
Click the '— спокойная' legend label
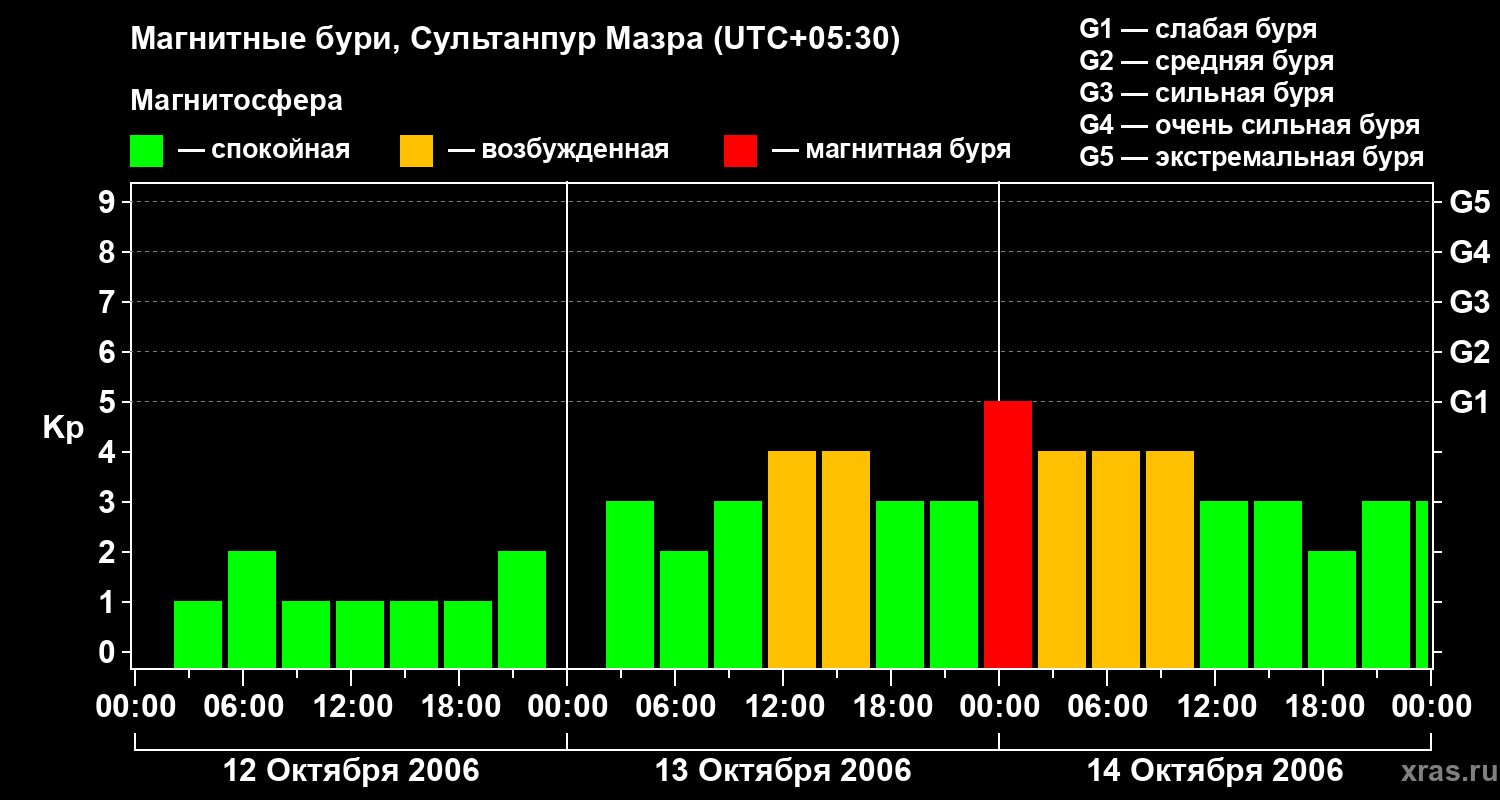coord(264,151)
